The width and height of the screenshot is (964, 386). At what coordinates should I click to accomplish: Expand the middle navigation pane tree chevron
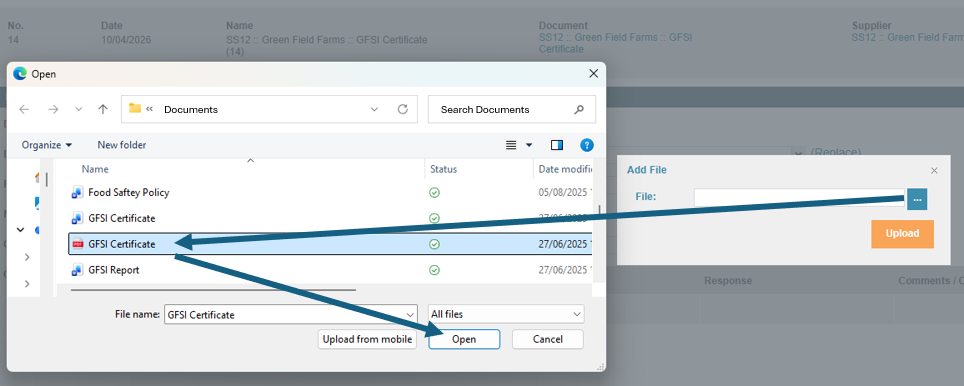27,257
